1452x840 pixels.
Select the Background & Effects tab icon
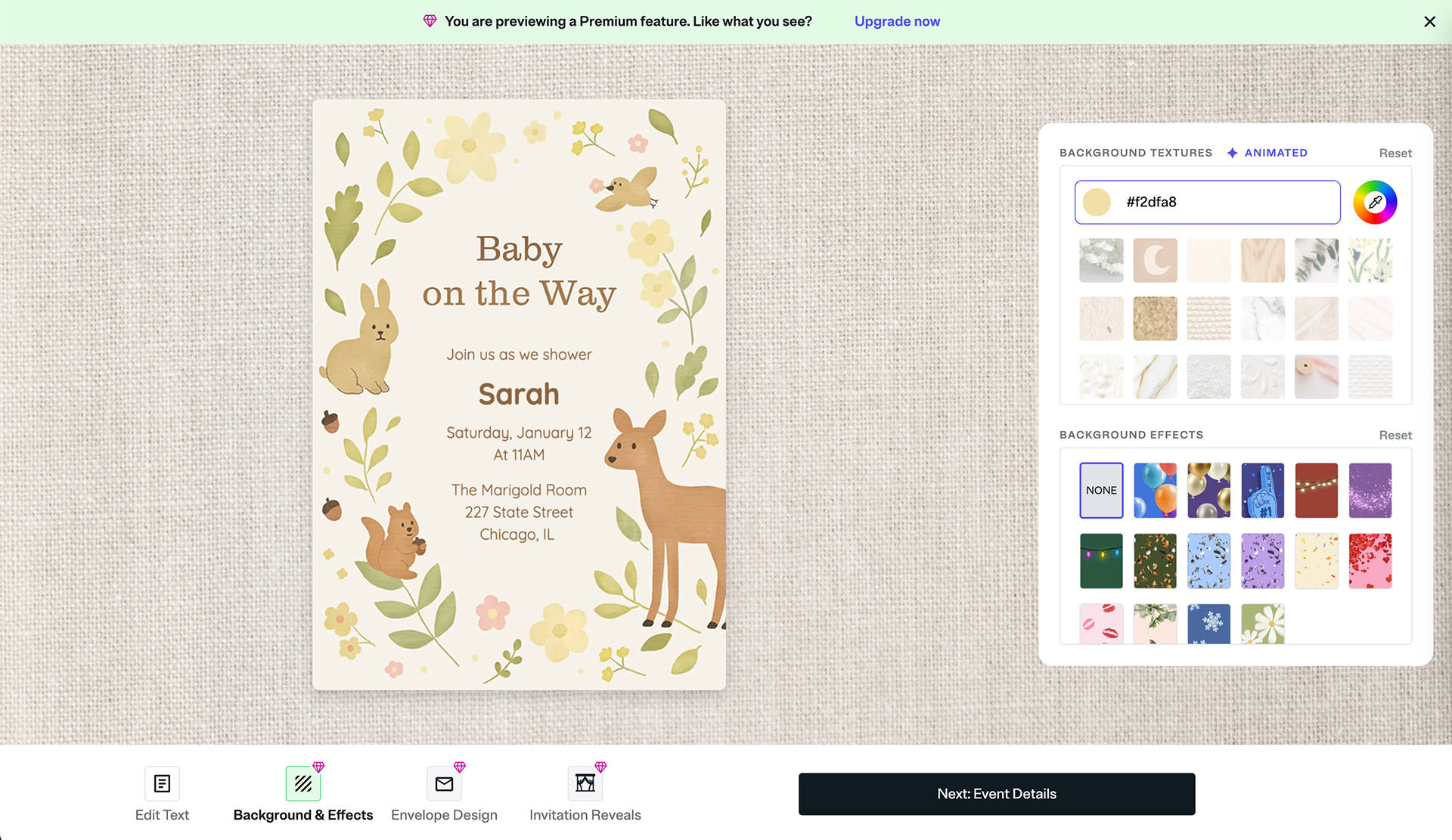tap(302, 784)
